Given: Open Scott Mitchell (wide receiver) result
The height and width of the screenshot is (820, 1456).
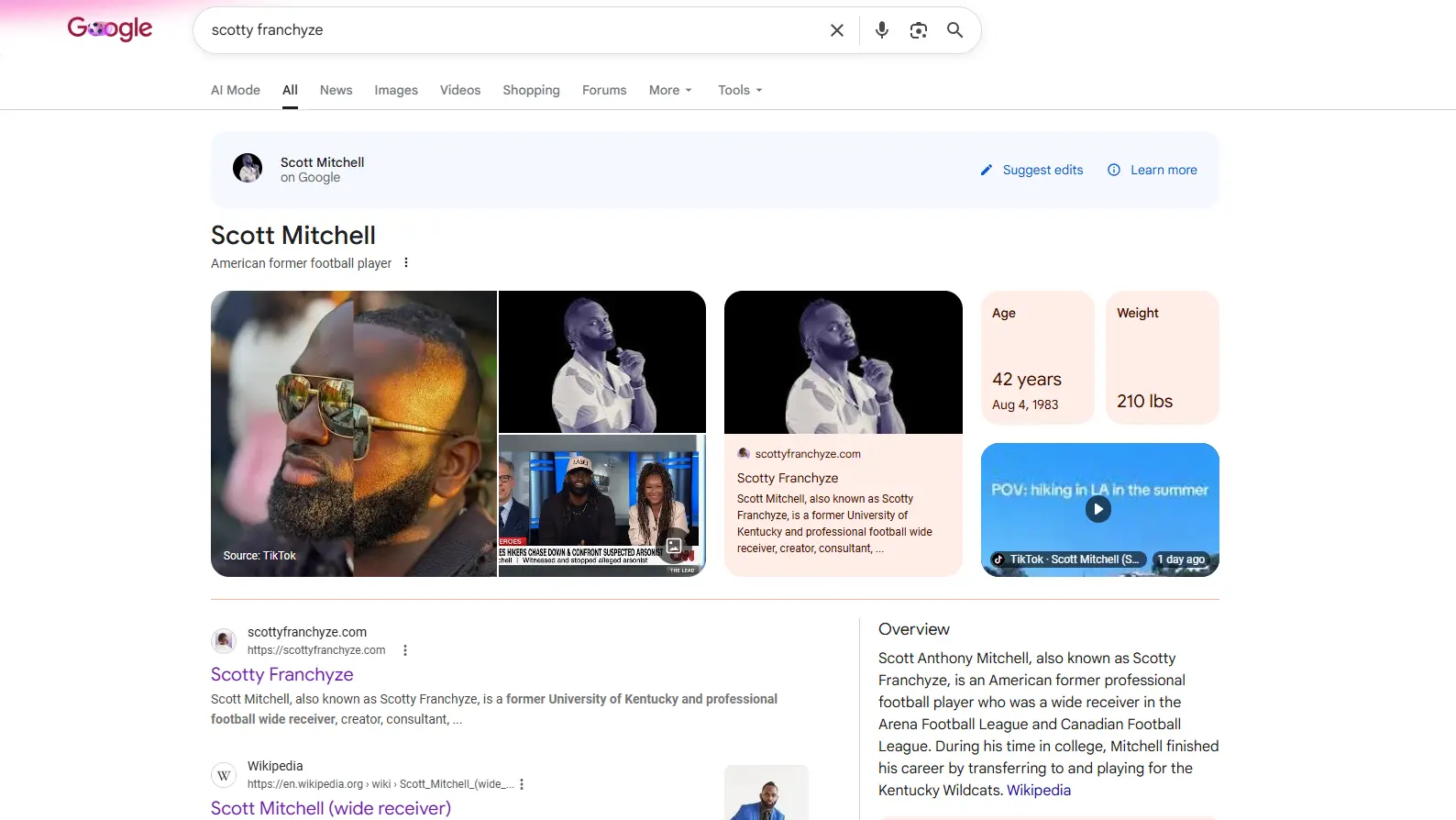Looking at the screenshot, I should (331, 808).
